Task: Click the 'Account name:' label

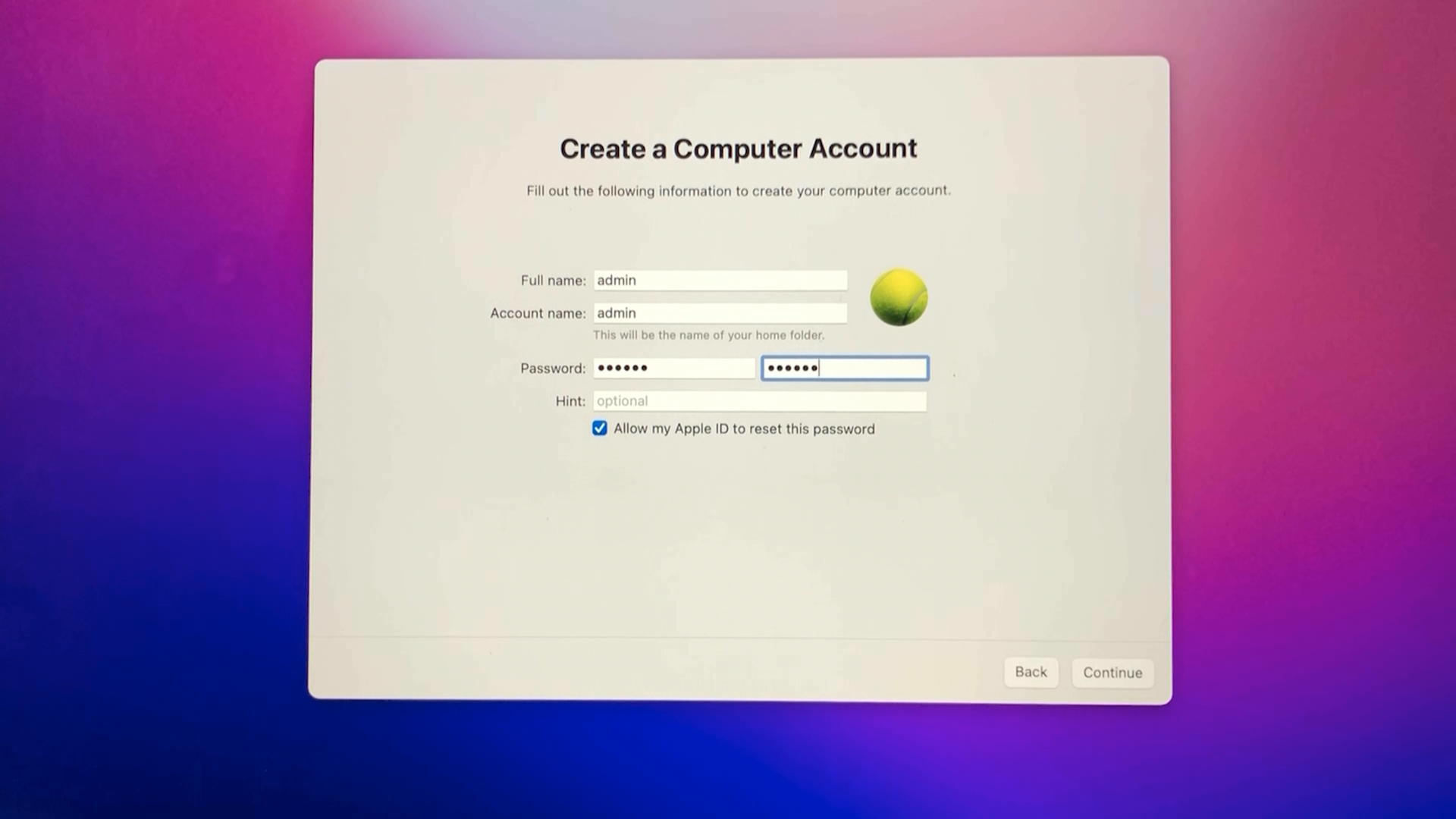Action: pos(538,313)
